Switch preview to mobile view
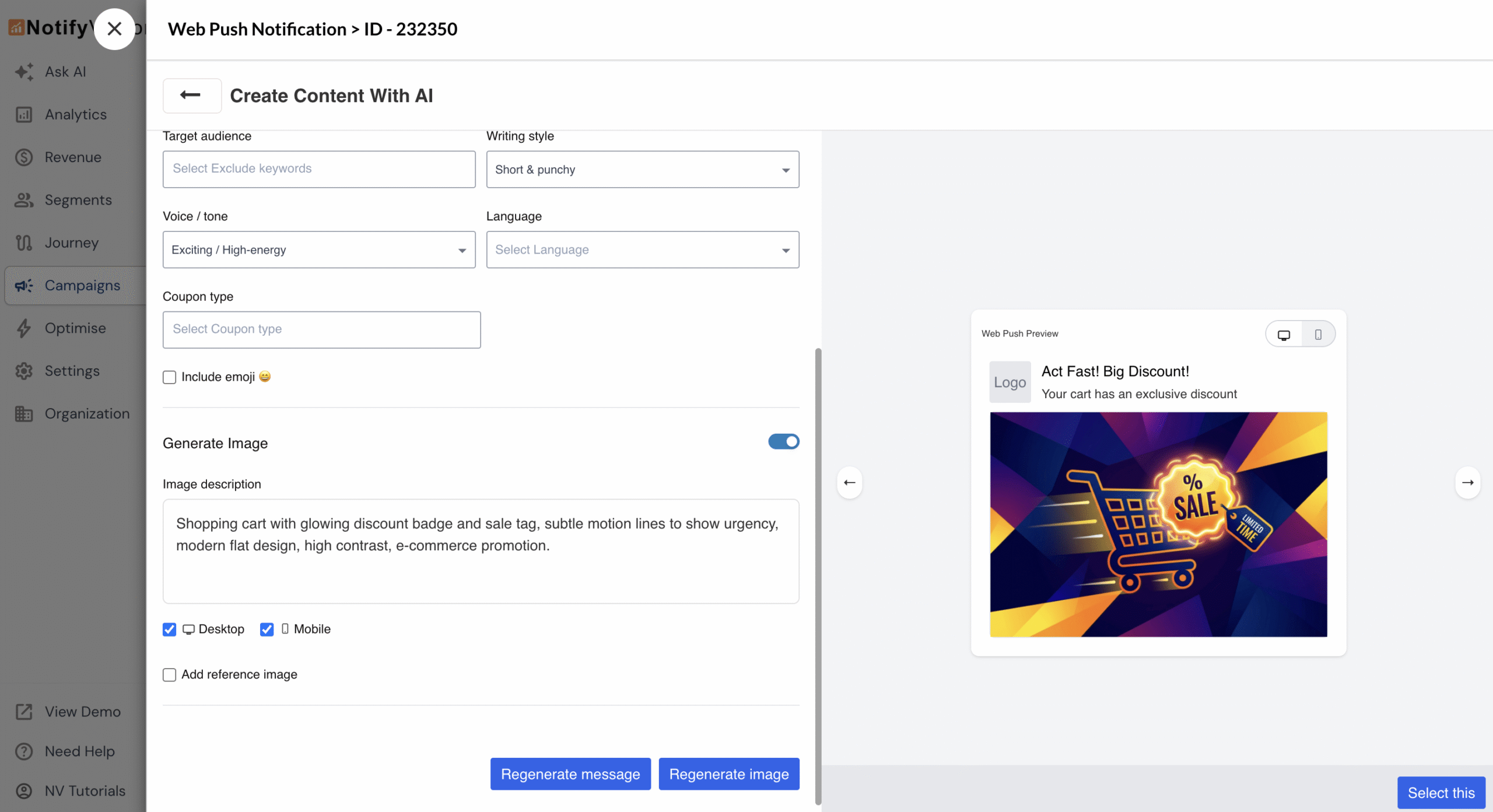The width and height of the screenshot is (1493, 812). (1318, 333)
